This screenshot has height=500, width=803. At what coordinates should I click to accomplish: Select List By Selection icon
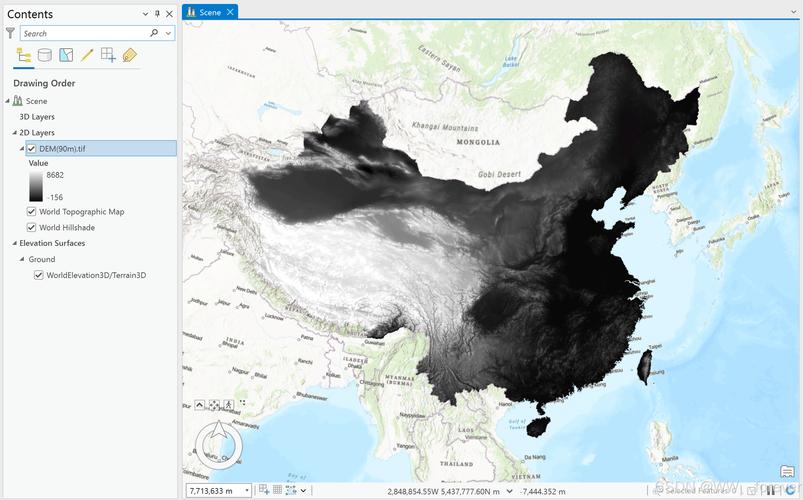click(66, 55)
